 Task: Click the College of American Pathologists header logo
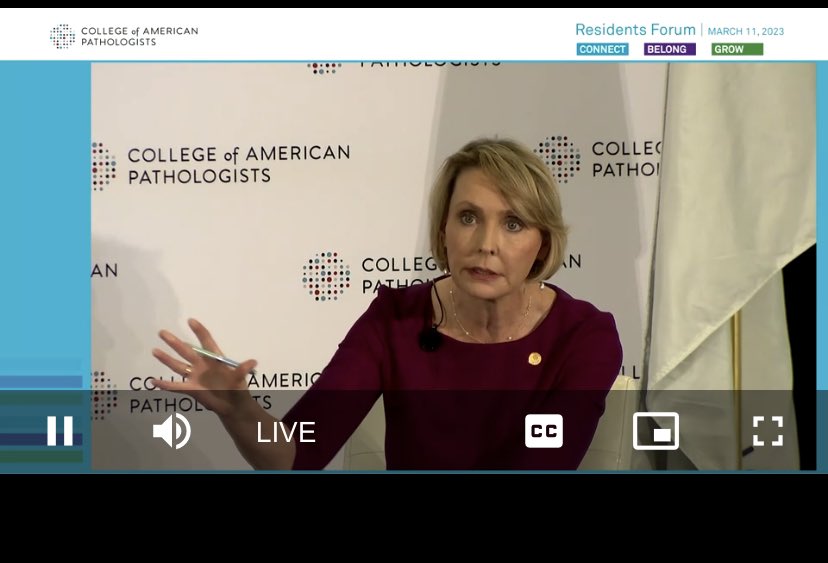click(x=62, y=36)
